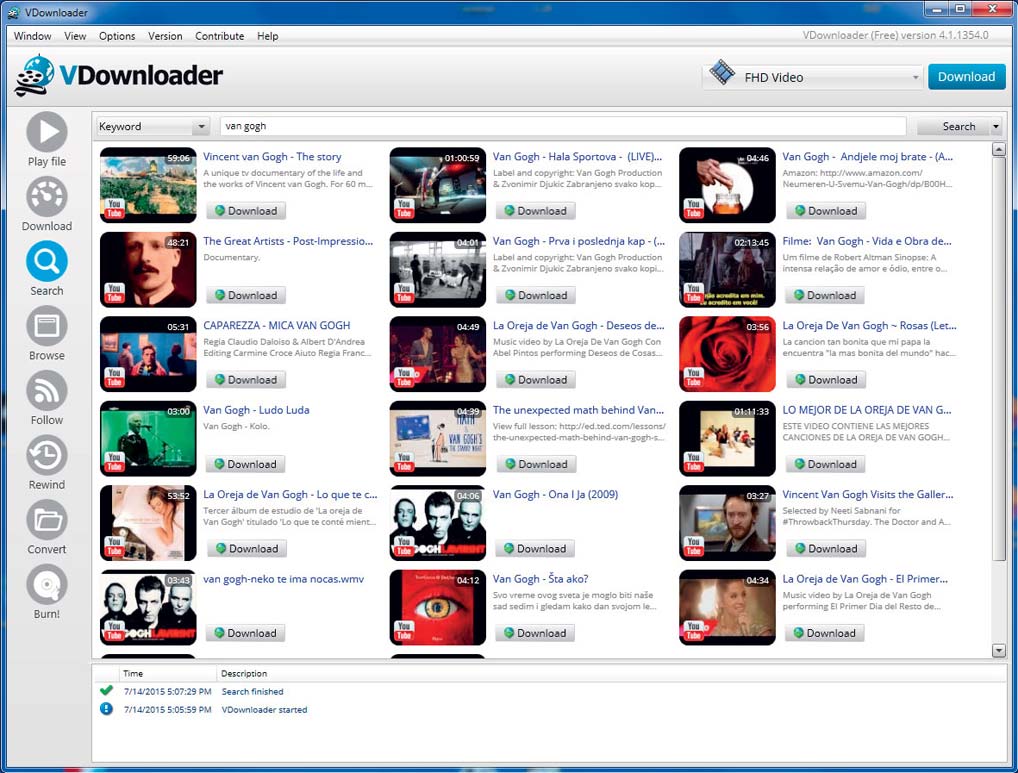Screen dimensions: 1018x773
Task: Click the results scrollbar down arrow
Action: click(999, 650)
